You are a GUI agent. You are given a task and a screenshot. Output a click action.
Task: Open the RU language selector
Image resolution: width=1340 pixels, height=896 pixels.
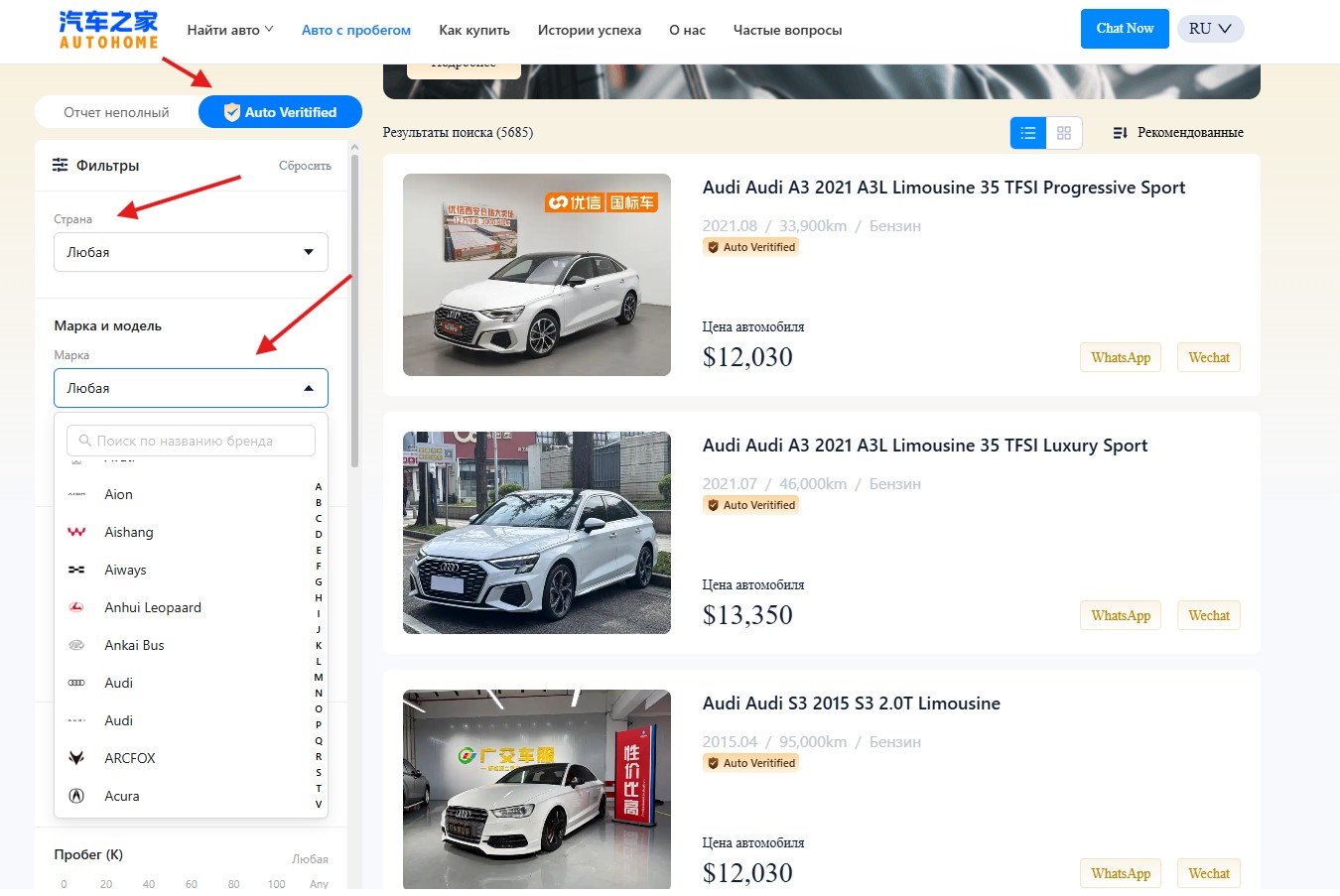[x=1210, y=29]
